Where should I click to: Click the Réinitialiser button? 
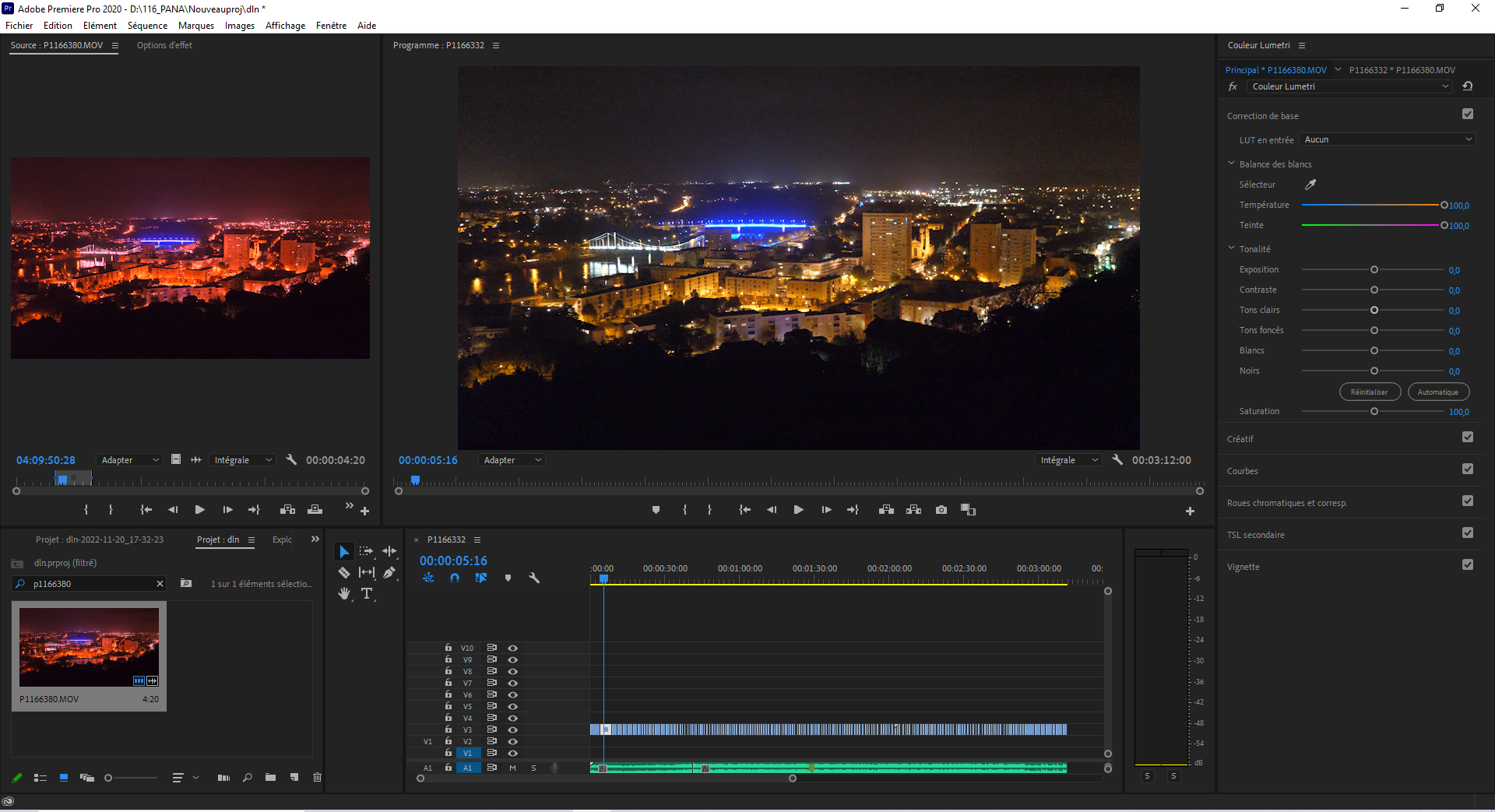pyautogui.click(x=1369, y=392)
